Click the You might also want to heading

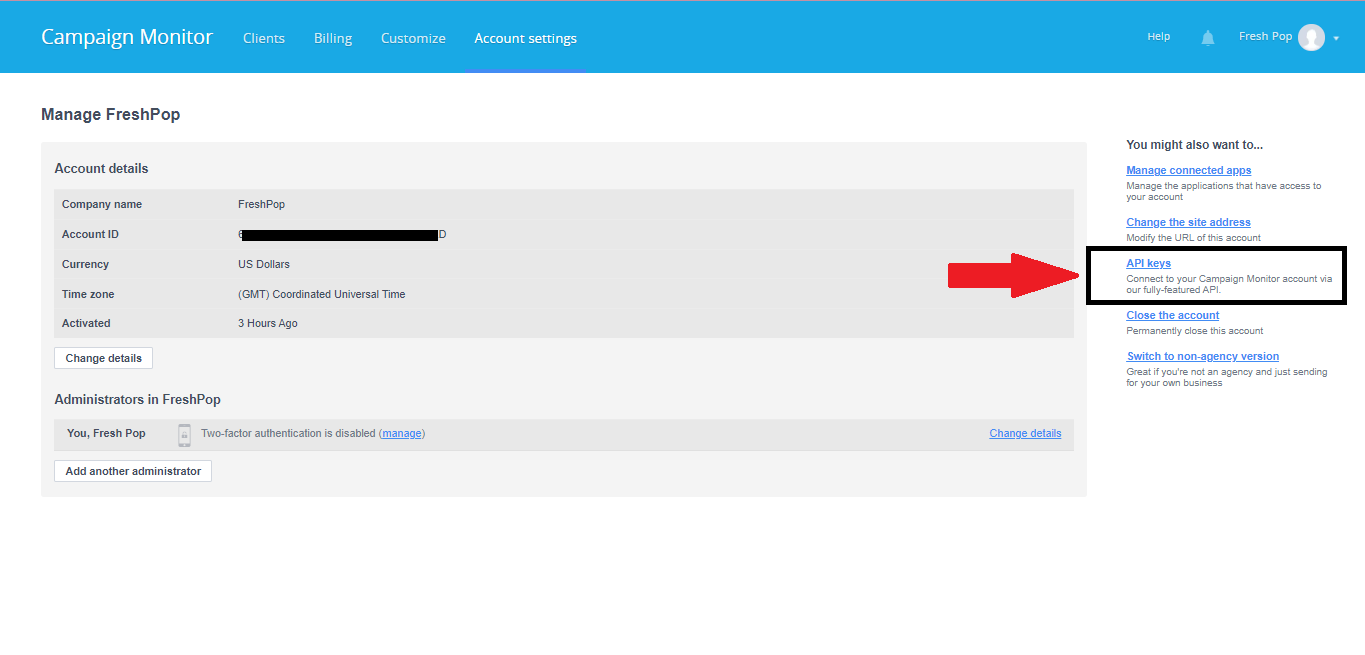(1194, 145)
